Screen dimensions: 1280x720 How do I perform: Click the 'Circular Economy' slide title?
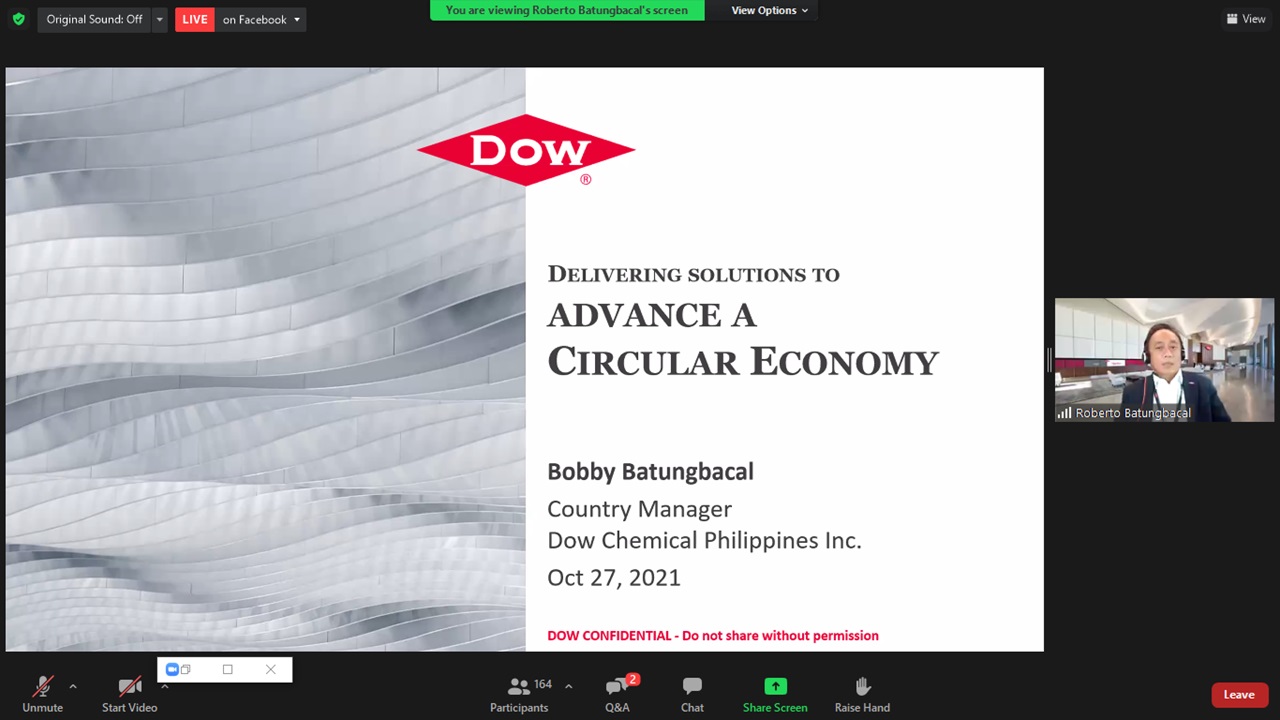click(742, 361)
